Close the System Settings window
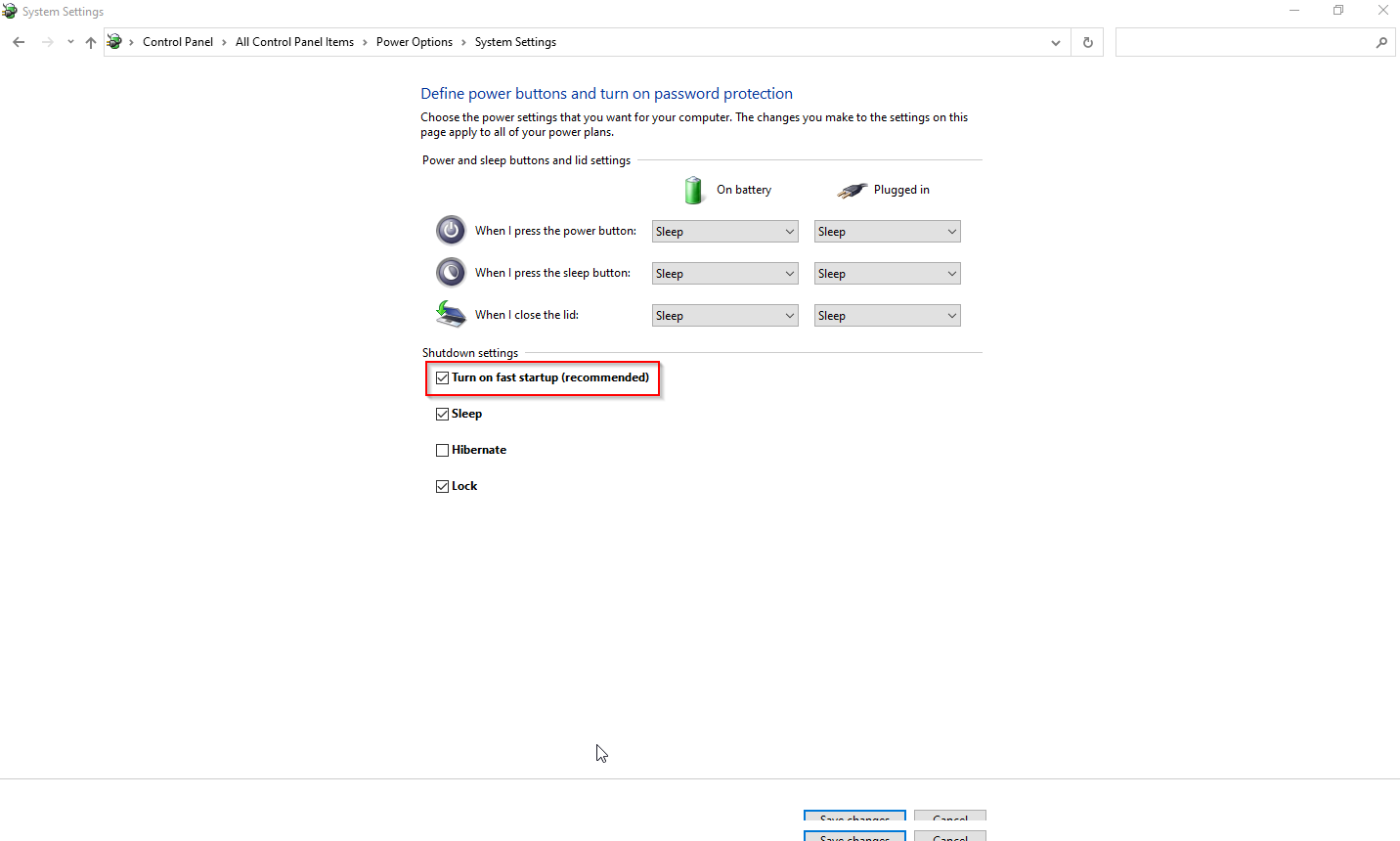The image size is (1400, 841). coord(1382,11)
